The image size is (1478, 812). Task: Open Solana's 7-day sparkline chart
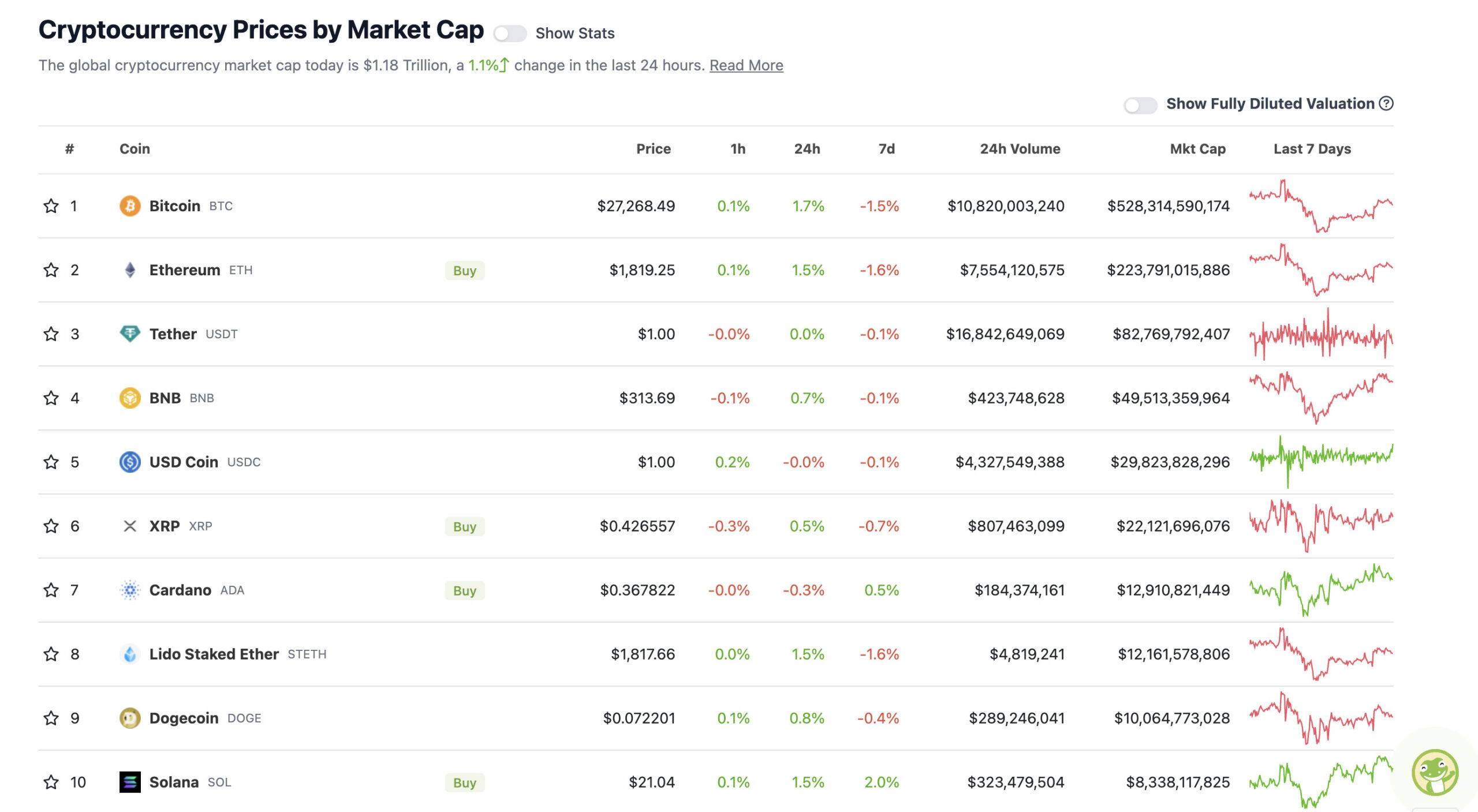[x=1321, y=783]
